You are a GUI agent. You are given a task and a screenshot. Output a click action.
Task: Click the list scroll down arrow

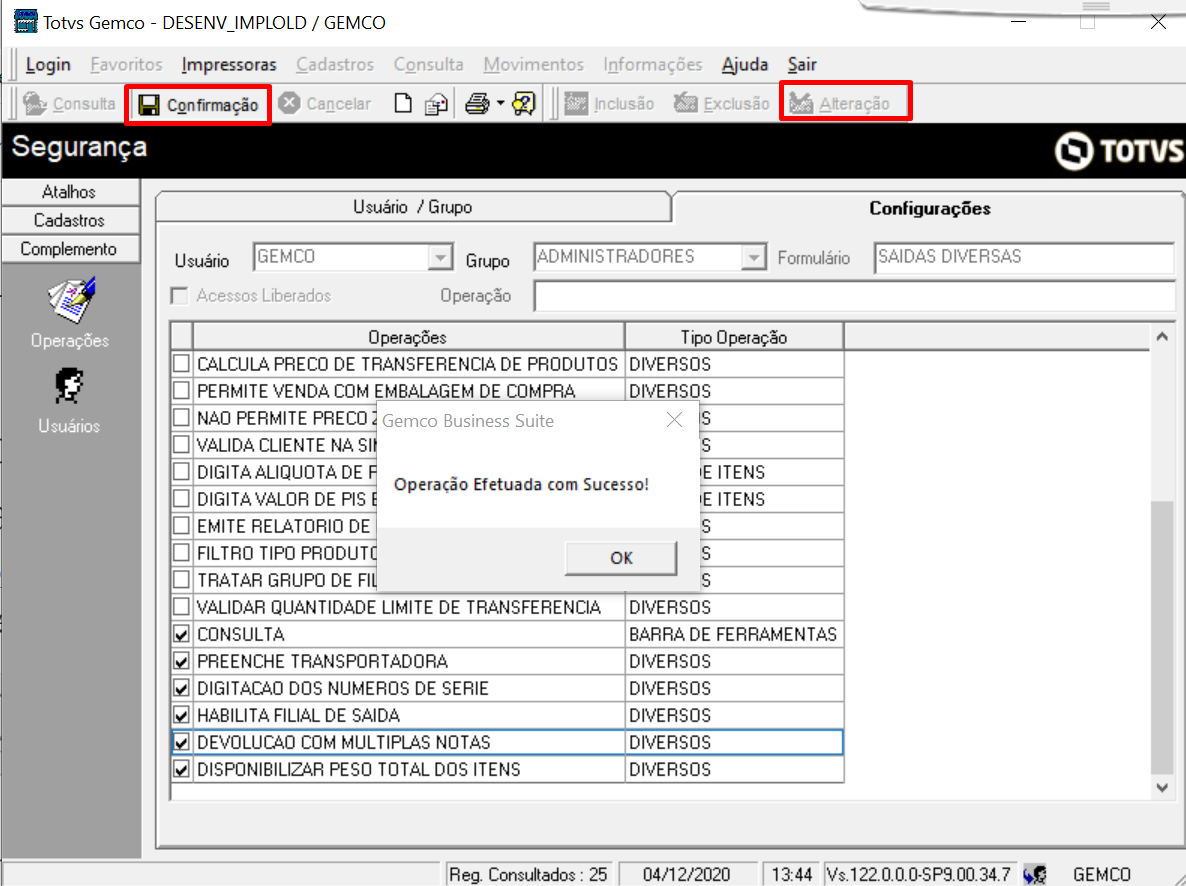pyautogui.click(x=1163, y=788)
